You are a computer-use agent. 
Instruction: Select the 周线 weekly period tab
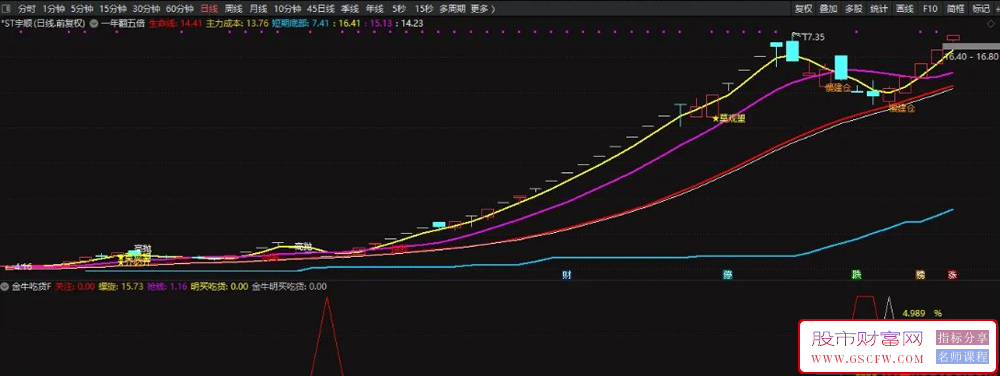[x=233, y=9]
